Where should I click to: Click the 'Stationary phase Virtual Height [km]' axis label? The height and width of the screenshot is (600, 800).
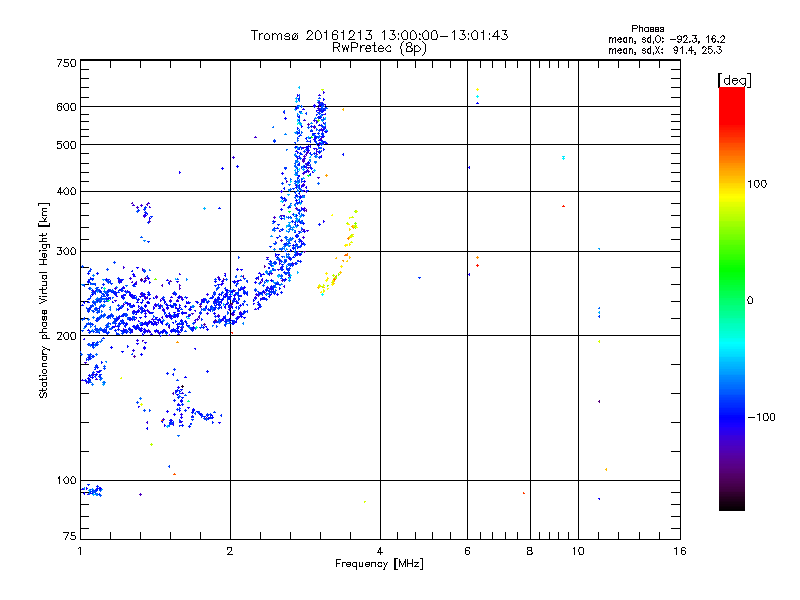click(x=44, y=300)
